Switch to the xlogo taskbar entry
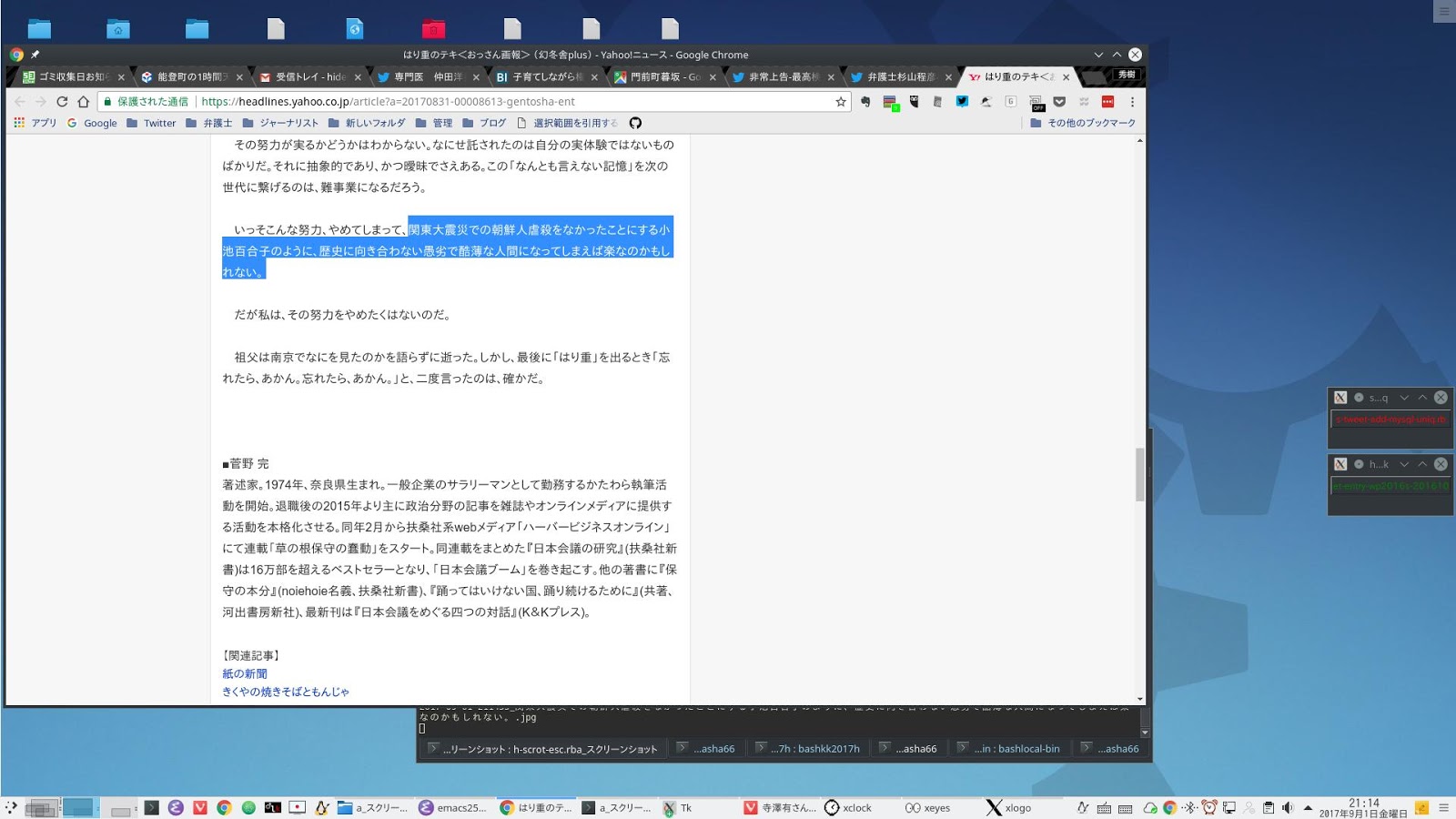The width and height of the screenshot is (1456, 819). [x=1009, y=807]
